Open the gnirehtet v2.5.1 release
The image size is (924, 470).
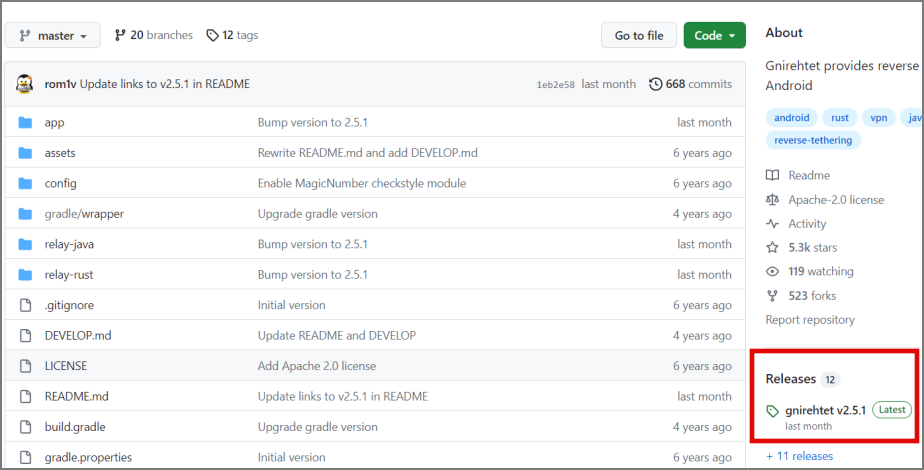pyautogui.click(x=826, y=410)
